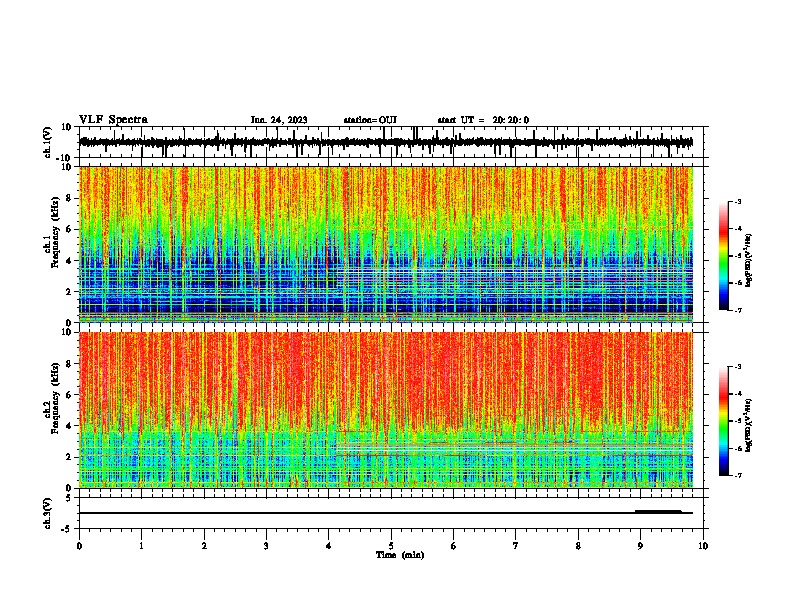Click the time axis tick label '2'
792x612 pixels.
coord(204,546)
